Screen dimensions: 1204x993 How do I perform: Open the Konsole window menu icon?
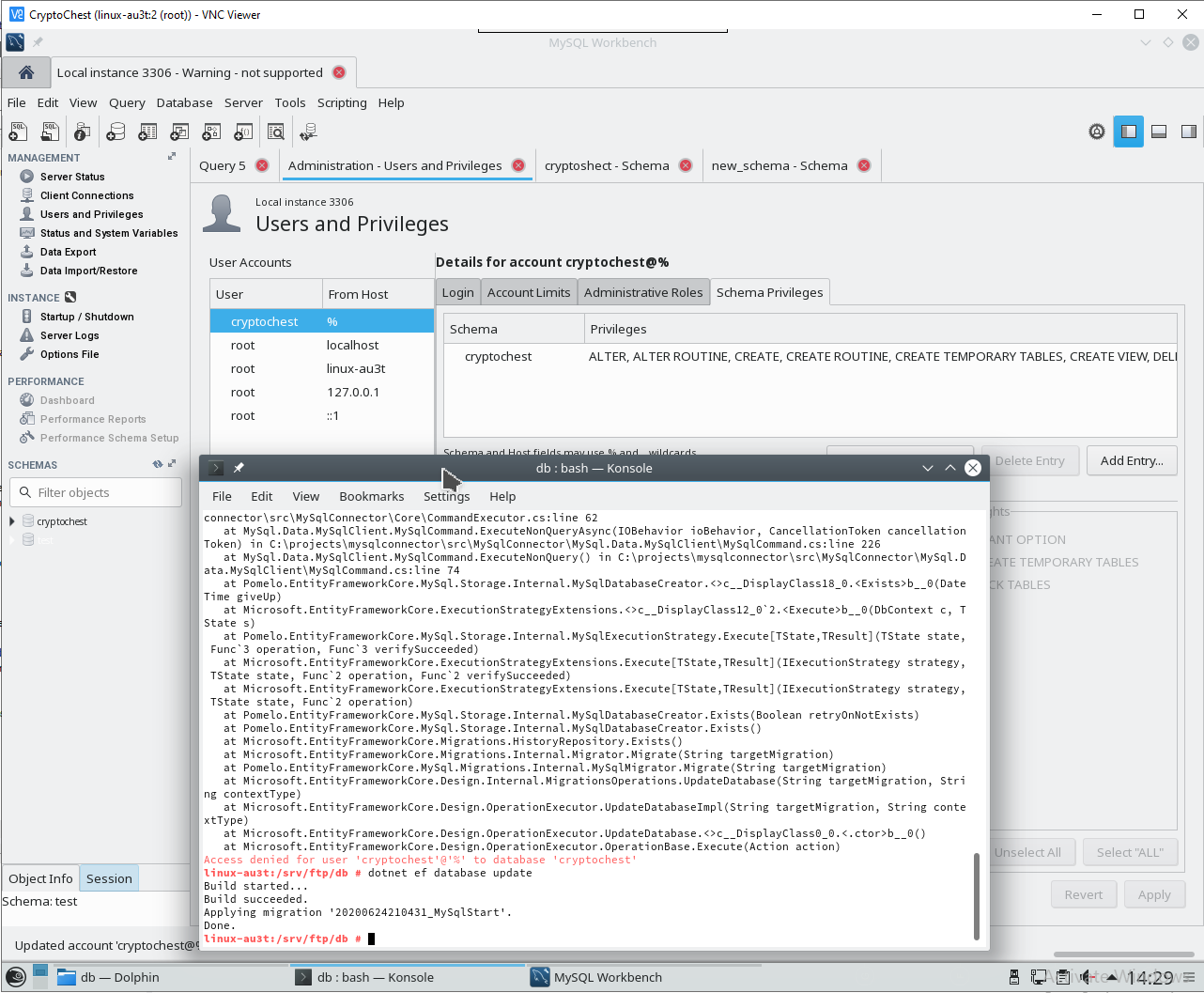click(x=216, y=468)
